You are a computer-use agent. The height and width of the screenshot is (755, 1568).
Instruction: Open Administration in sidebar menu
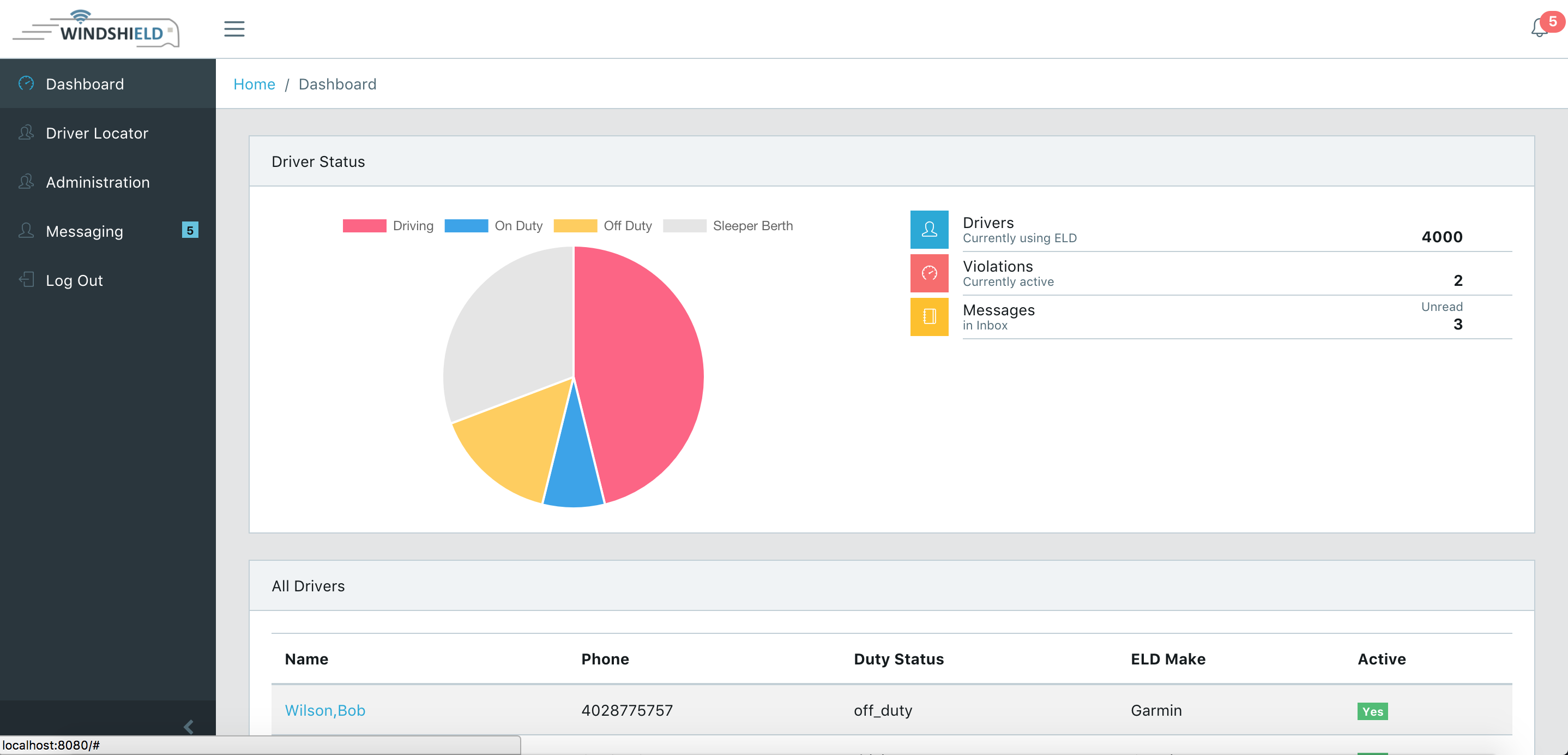tap(98, 182)
